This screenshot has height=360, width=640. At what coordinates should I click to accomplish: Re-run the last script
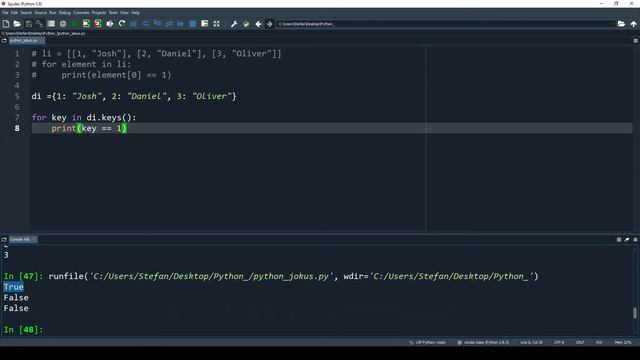122,24
